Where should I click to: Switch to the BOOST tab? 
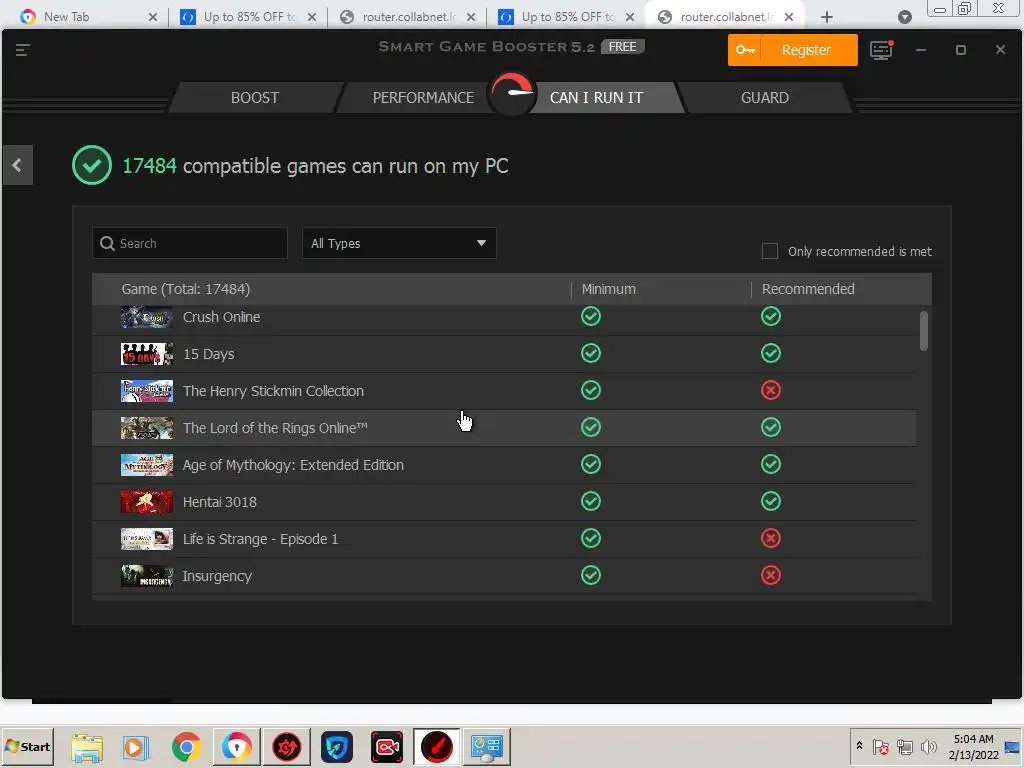pyautogui.click(x=255, y=98)
